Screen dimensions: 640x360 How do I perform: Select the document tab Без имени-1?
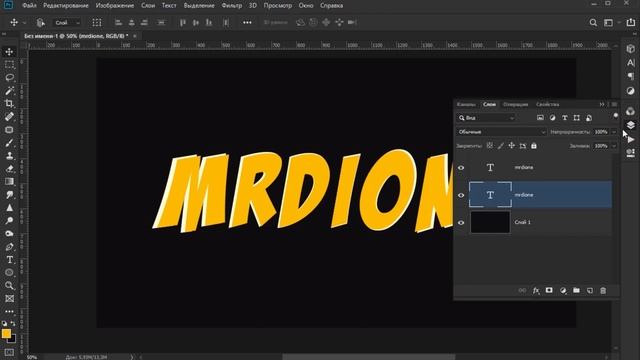pos(76,36)
